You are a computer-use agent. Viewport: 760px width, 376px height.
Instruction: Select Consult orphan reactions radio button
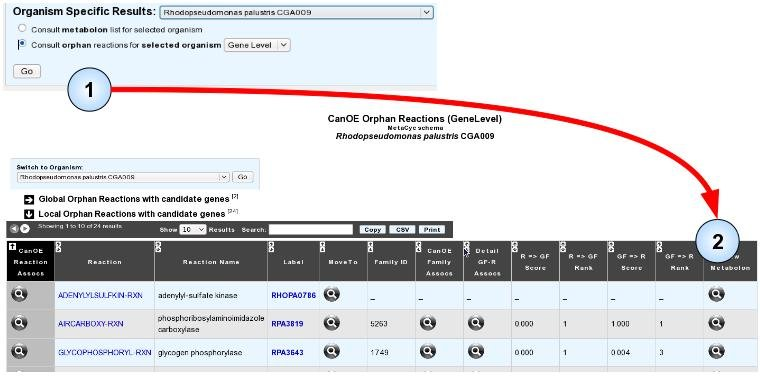pyautogui.click(x=22, y=44)
